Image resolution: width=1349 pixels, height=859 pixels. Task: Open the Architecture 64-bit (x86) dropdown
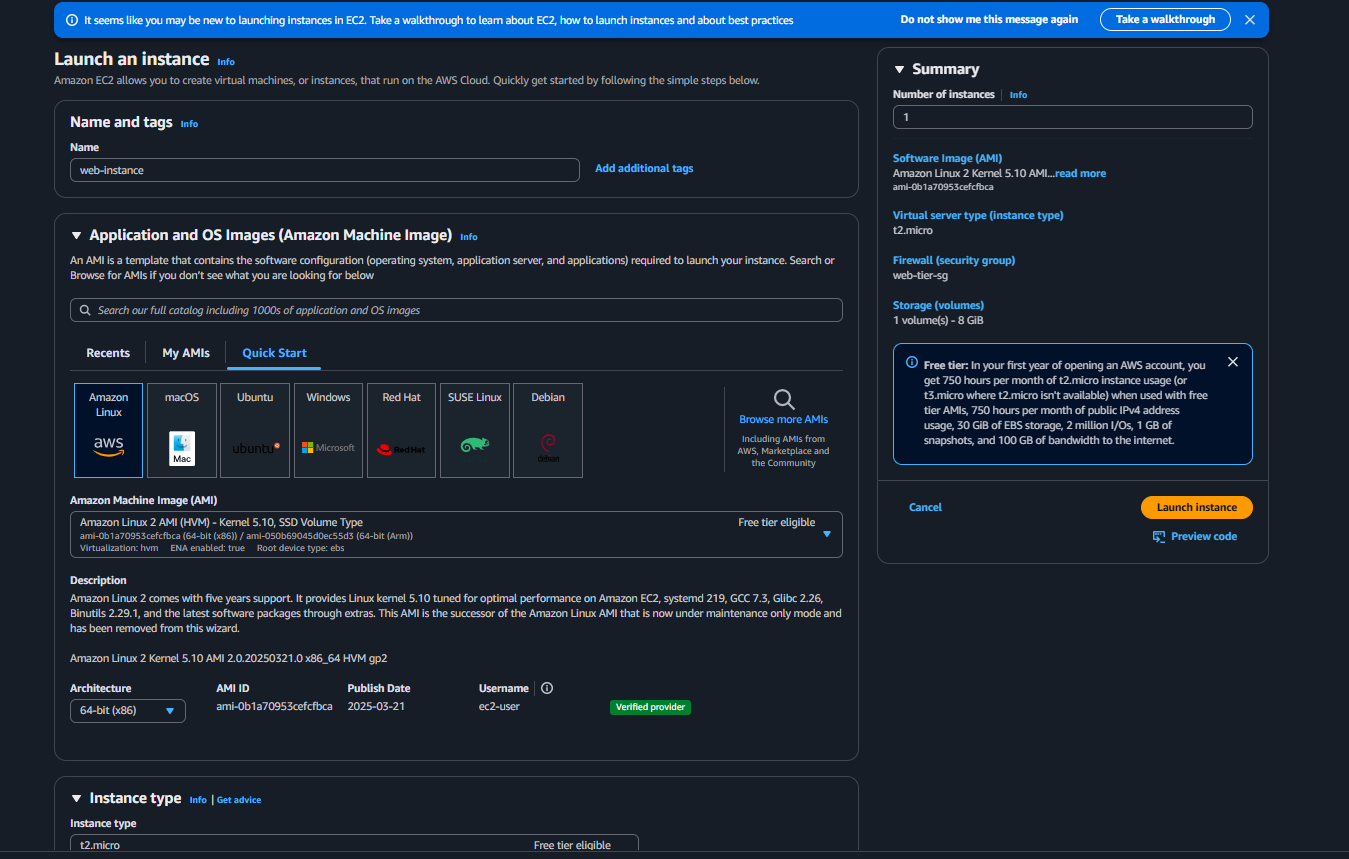pos(127,711)
